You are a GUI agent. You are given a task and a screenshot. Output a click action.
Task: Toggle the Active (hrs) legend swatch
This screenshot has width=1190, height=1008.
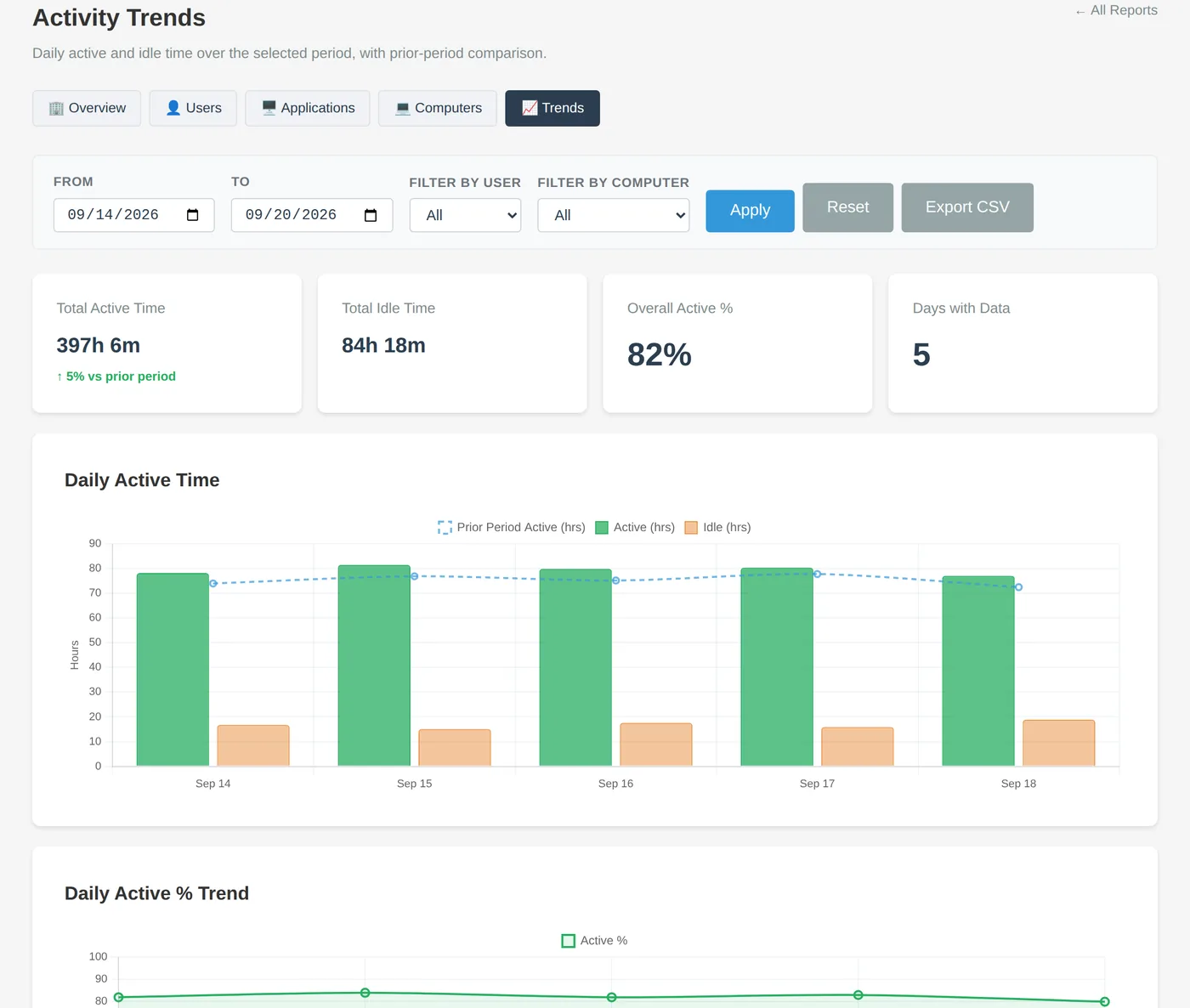click(602, 528)
